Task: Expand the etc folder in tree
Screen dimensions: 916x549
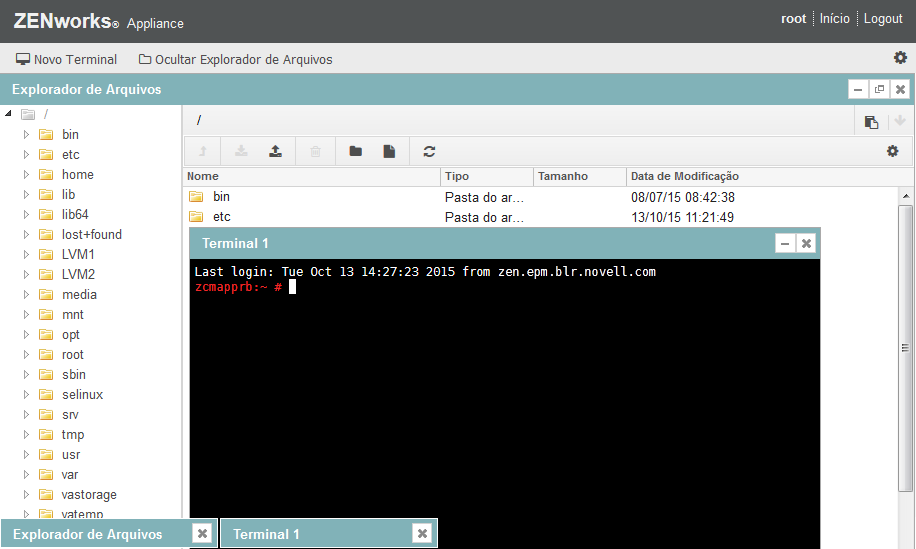Action: (26, 154)
